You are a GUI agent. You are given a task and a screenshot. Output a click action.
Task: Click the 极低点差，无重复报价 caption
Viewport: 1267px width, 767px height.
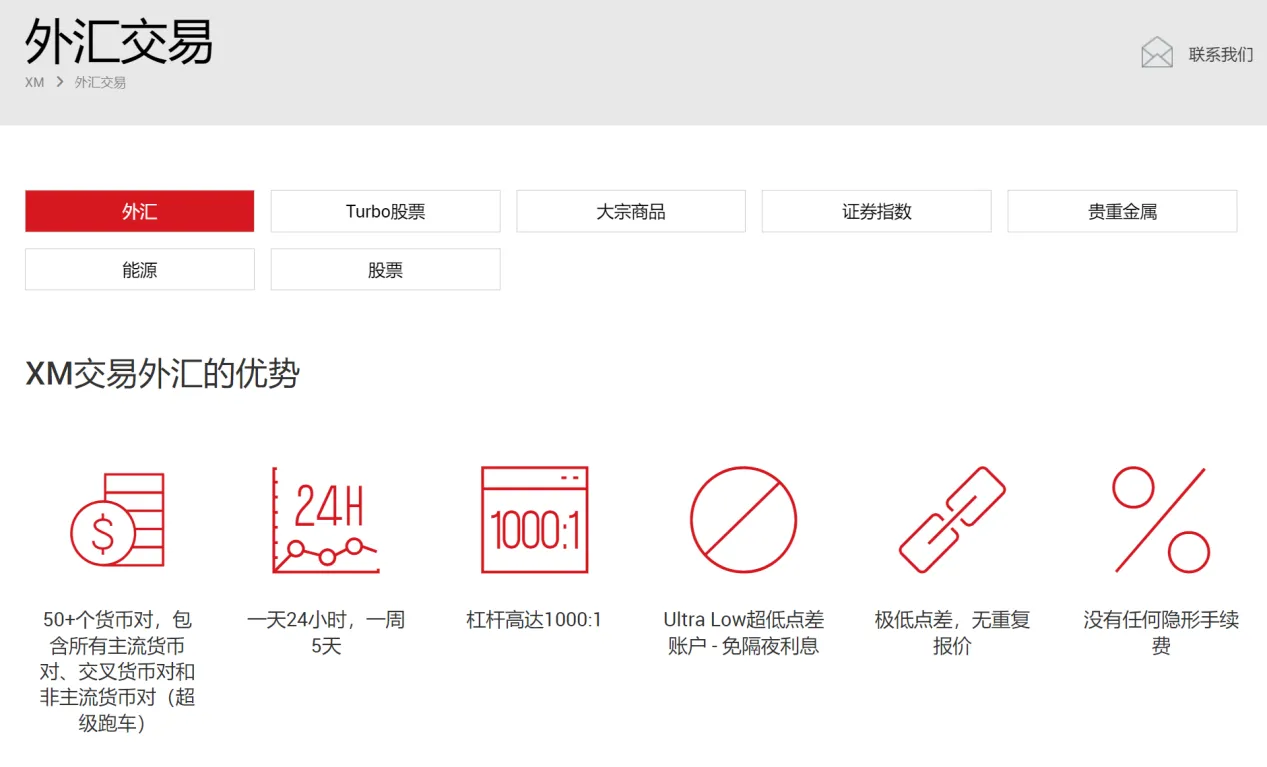click(952, 633)
